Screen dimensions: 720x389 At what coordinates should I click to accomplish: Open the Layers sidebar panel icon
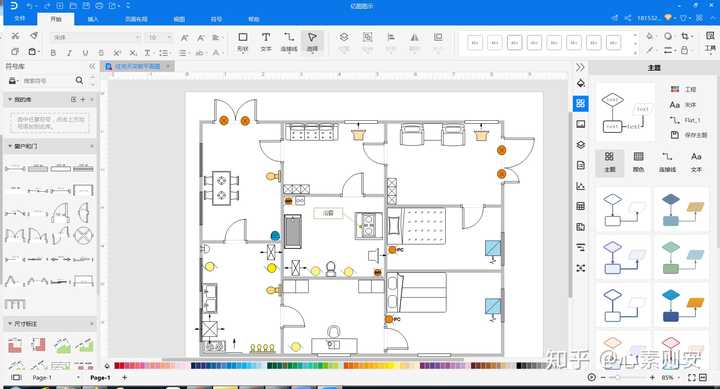click(x=580, y=145)
